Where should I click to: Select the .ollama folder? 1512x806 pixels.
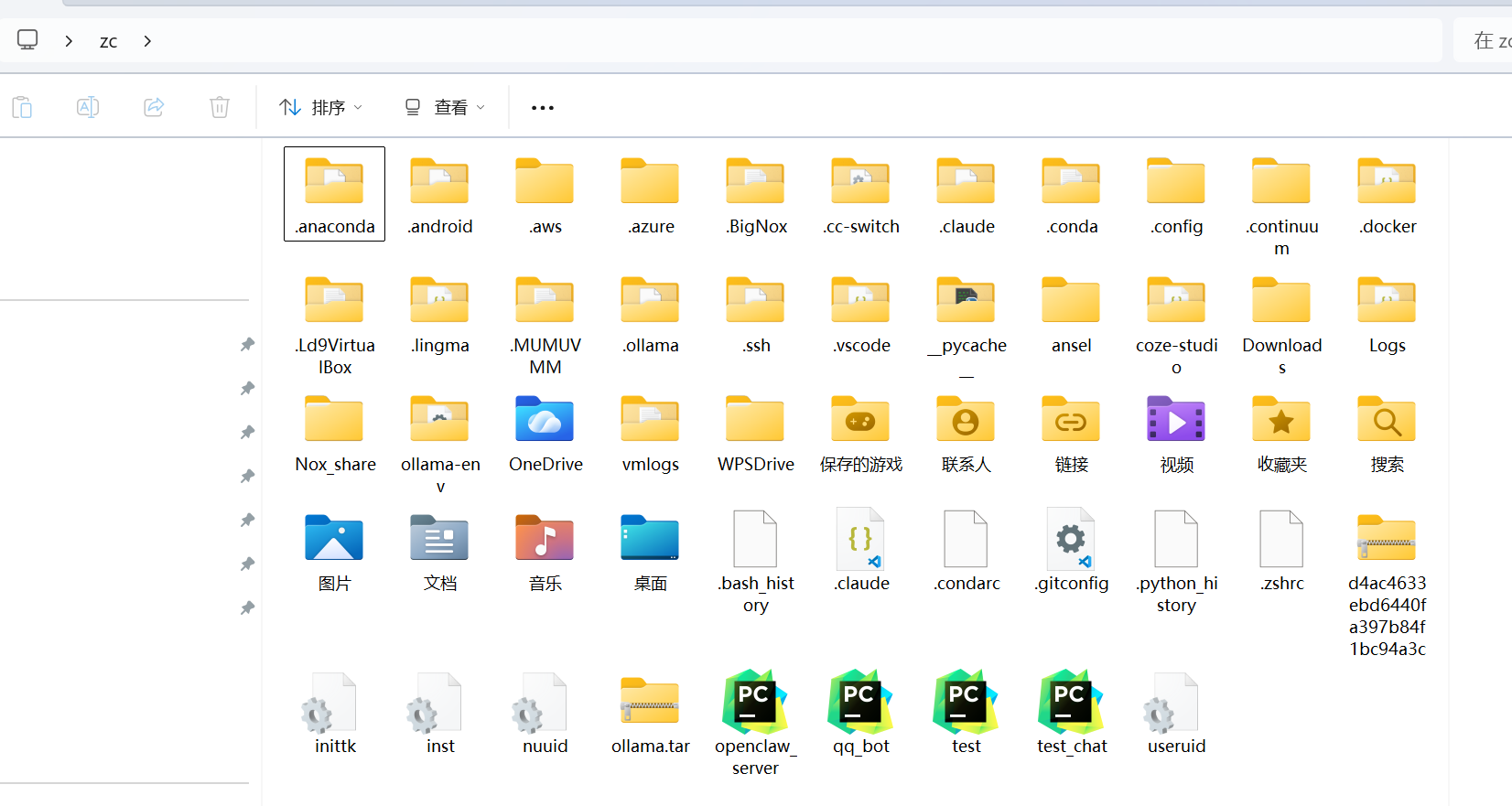coord(651,313)
